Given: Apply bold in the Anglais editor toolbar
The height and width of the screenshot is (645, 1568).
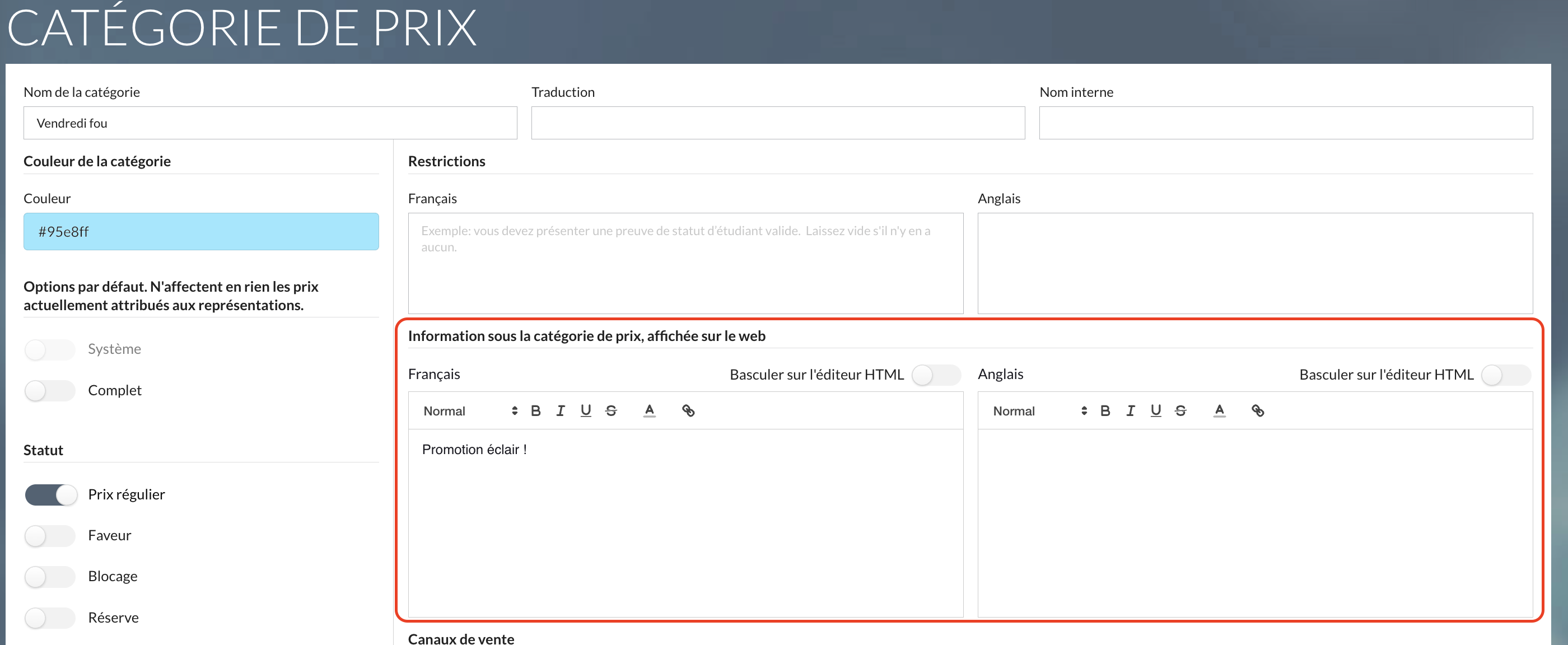Looking at the screenshot, I should coord(1105,411).
